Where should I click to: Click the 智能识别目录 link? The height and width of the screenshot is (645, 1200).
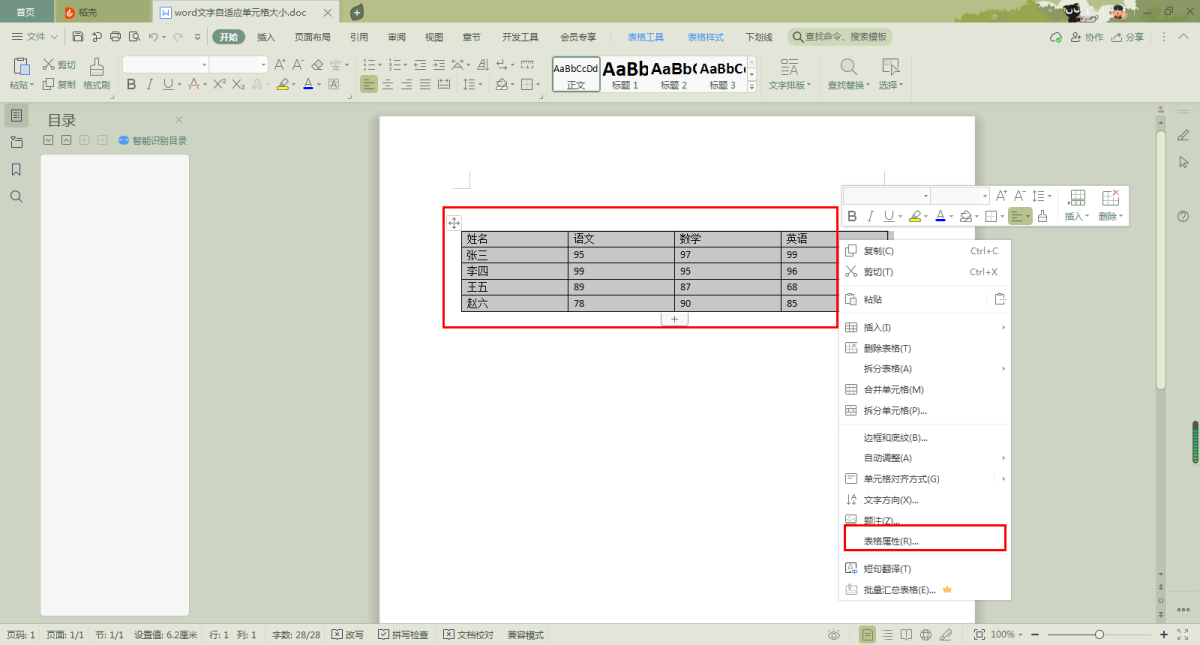pyautogui.click(x=153, y=141)
